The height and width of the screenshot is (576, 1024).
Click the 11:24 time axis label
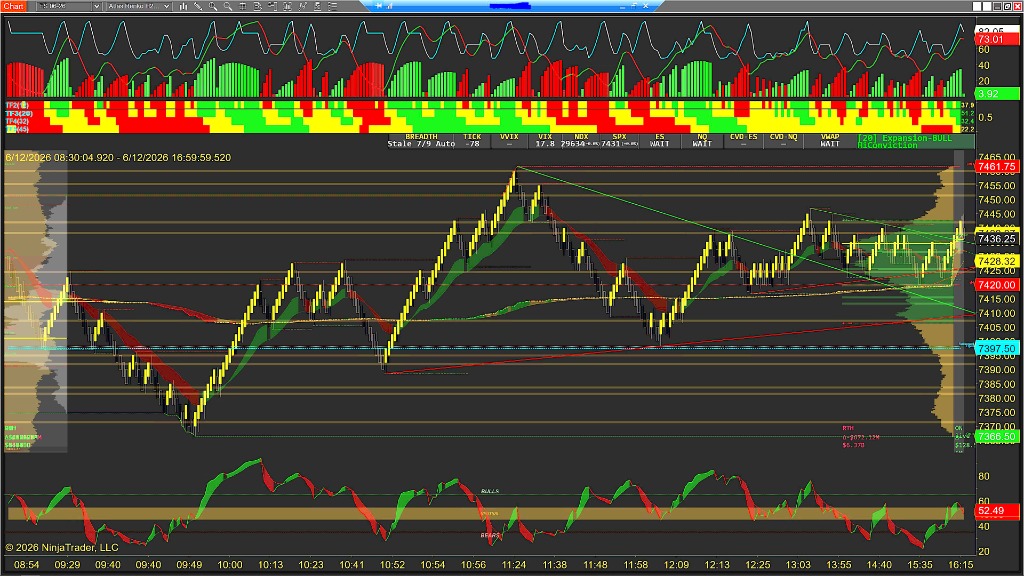coord(514,564)
